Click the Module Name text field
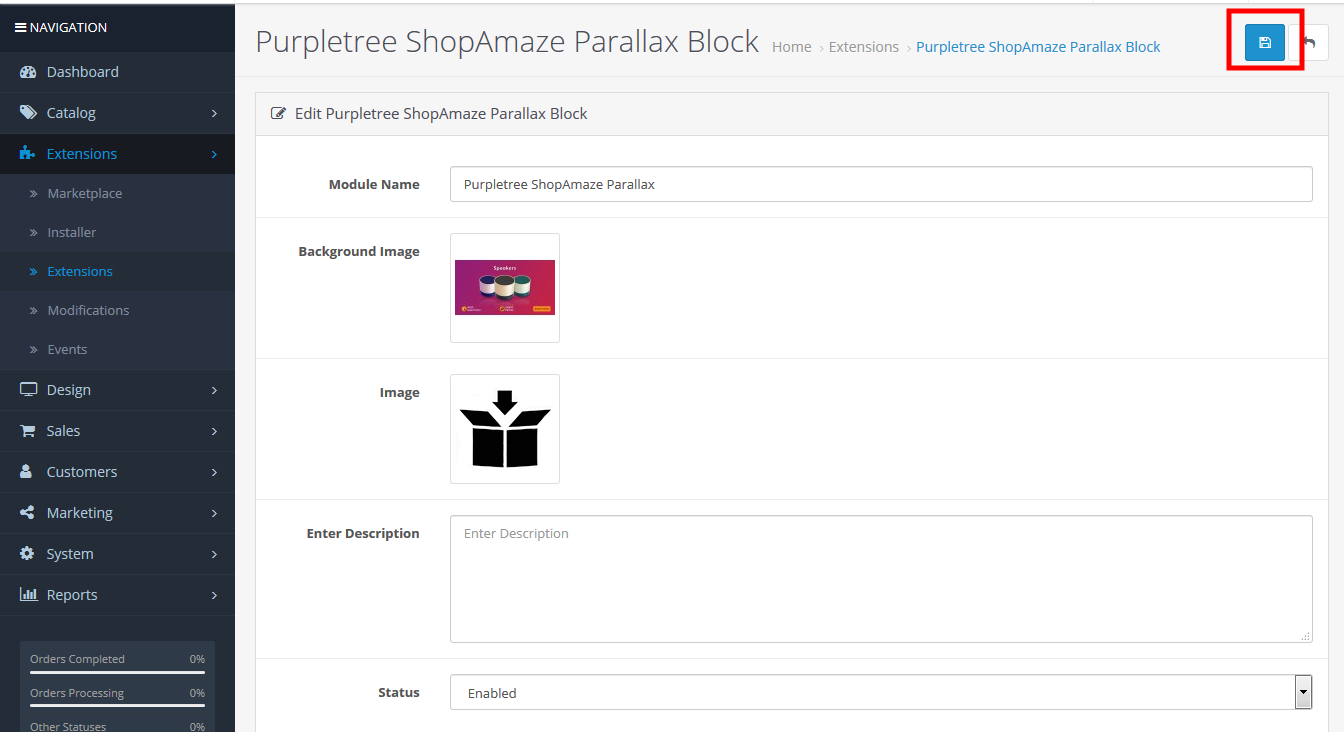The width and height of the screenshot is (1344, 732). coord(881,184)
